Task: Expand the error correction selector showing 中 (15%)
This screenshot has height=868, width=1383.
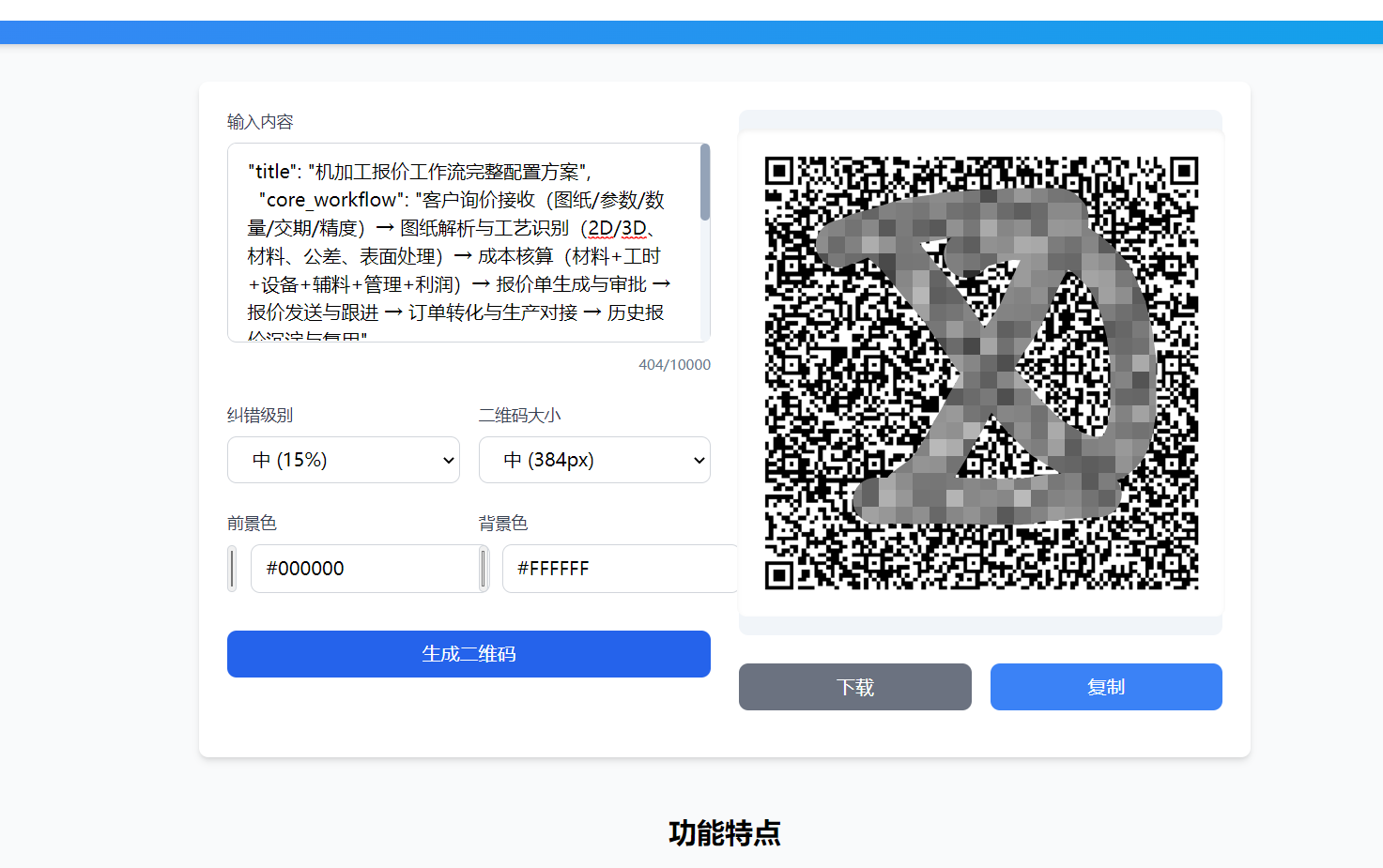Action: coord(344,460)
